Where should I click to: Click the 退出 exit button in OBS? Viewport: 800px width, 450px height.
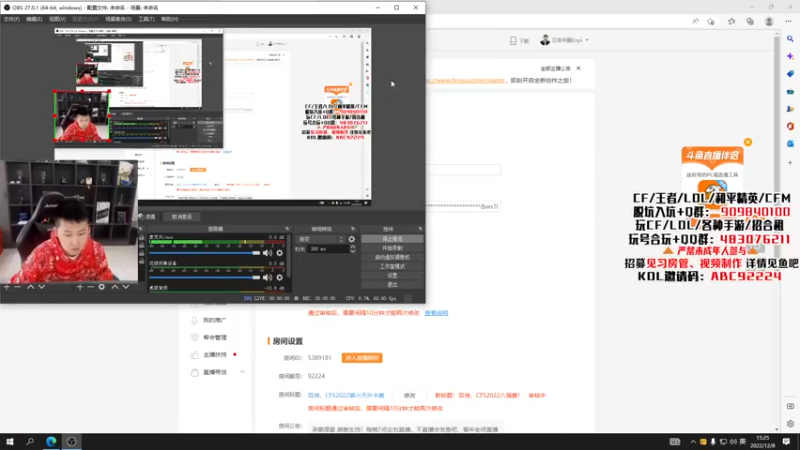392,285
